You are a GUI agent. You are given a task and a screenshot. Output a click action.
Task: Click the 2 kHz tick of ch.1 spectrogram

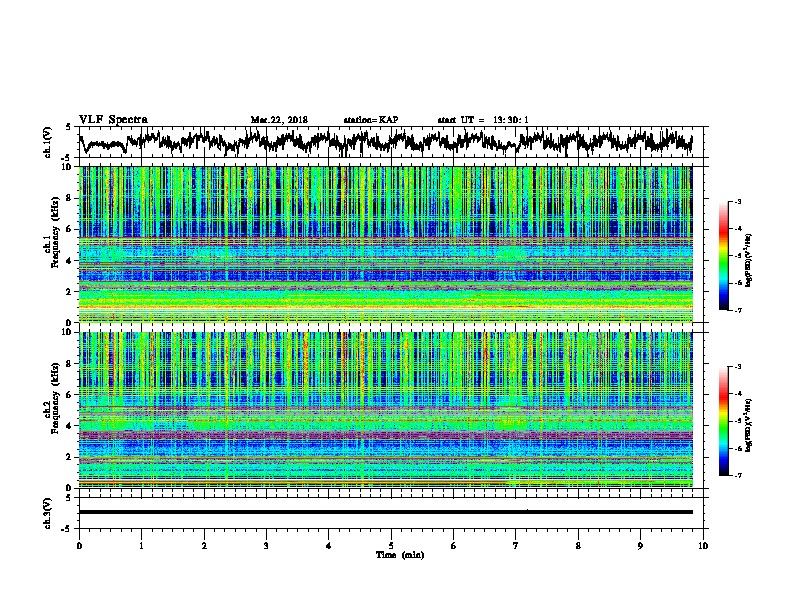tap(71, 292)
